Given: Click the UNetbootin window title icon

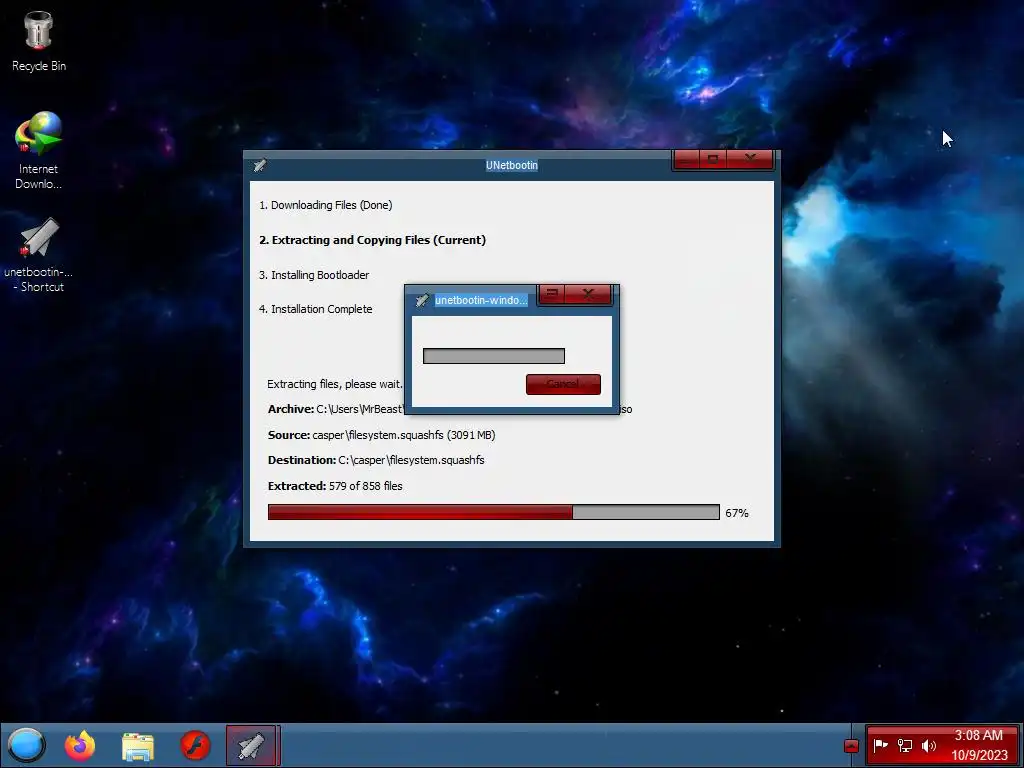Looking at the screenshot, I should [260, 165].
